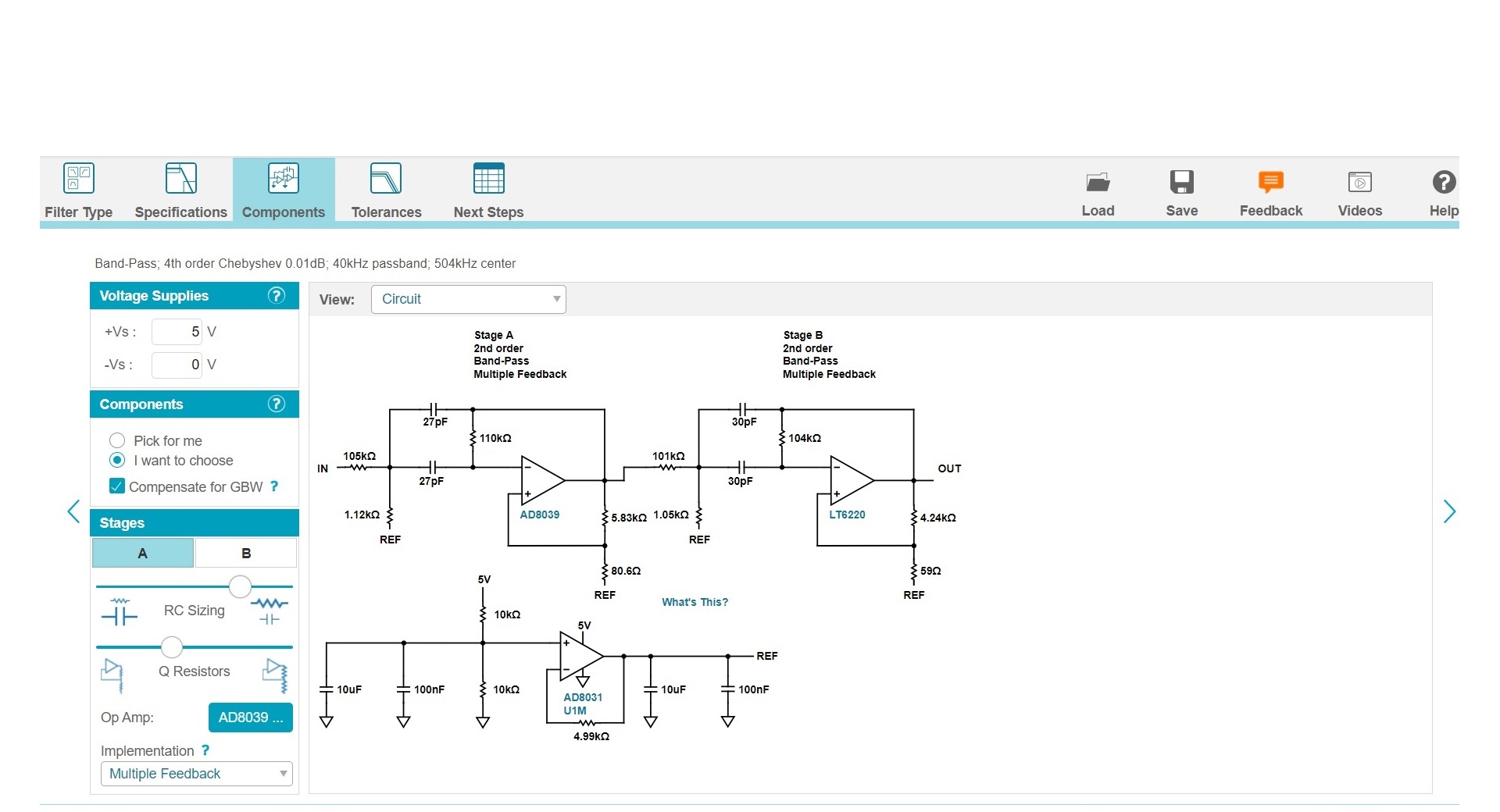The width and height of the screenshot is (1500, 812).
Task: Go to the Specifications step icon
Action: coord(180,179)
